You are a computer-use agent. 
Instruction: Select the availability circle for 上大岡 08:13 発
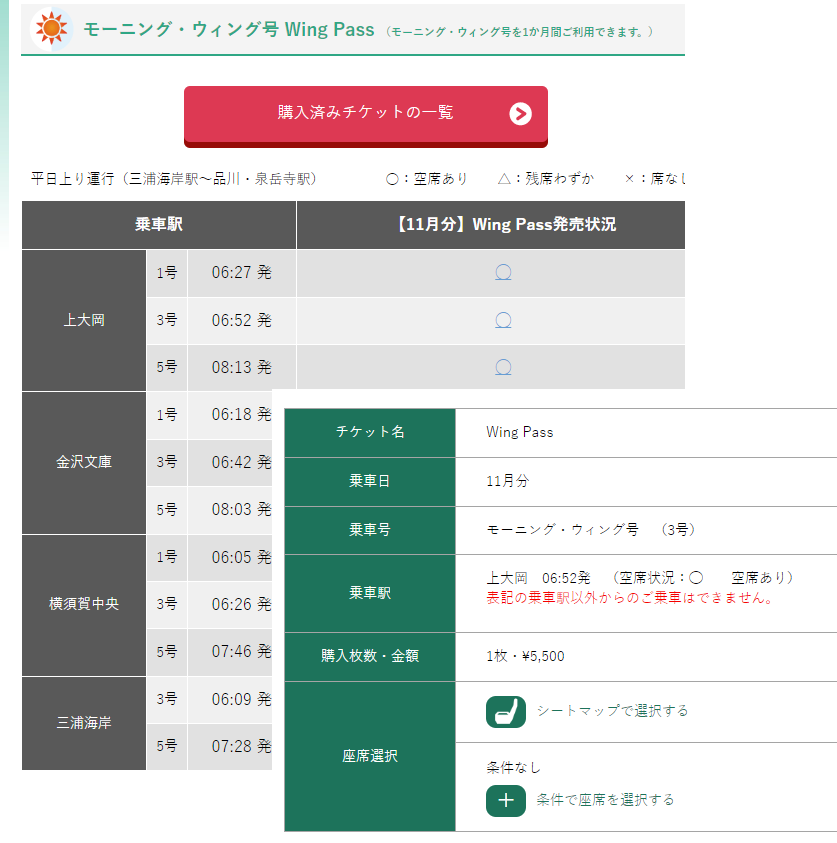click(503, 367)
